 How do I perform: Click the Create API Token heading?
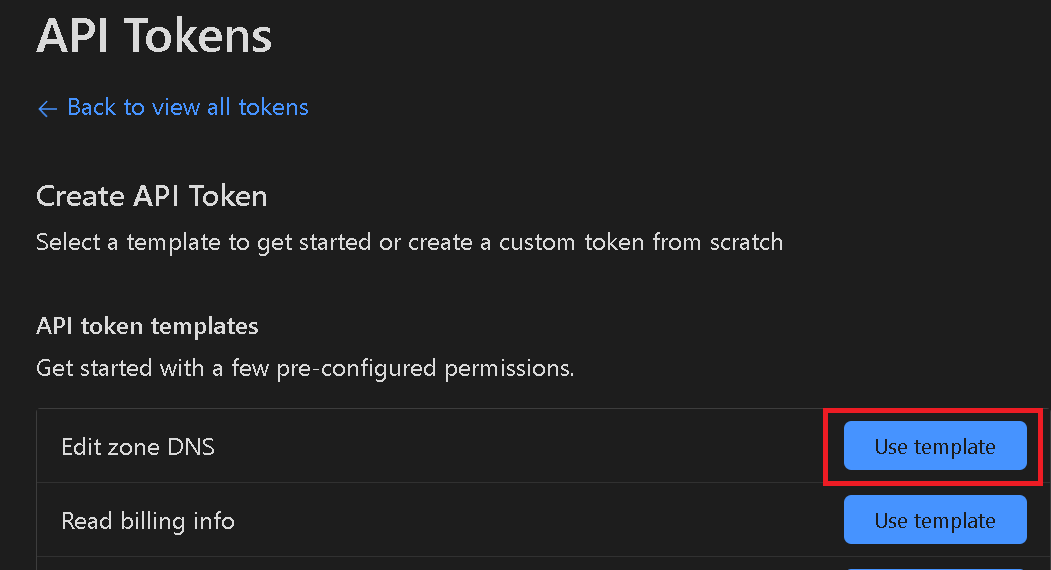coord(152,195)
